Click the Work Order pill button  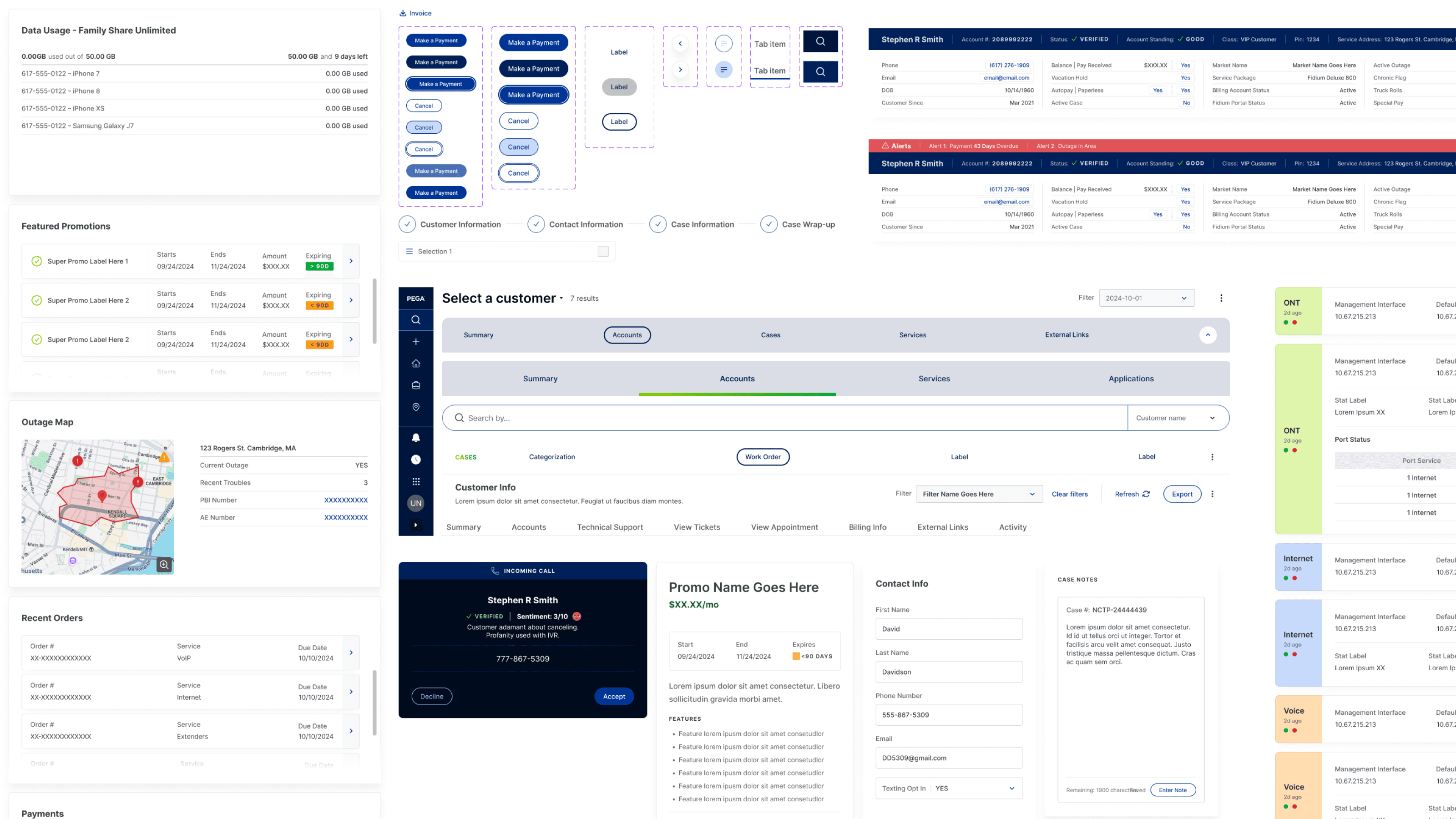click(x=763, y=457)
